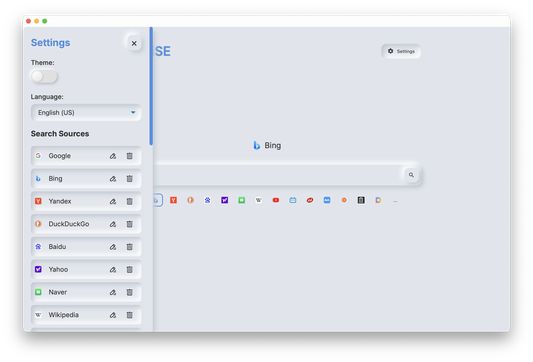Delete the Bing search source

pyautogui.click(x=130, y=179)
